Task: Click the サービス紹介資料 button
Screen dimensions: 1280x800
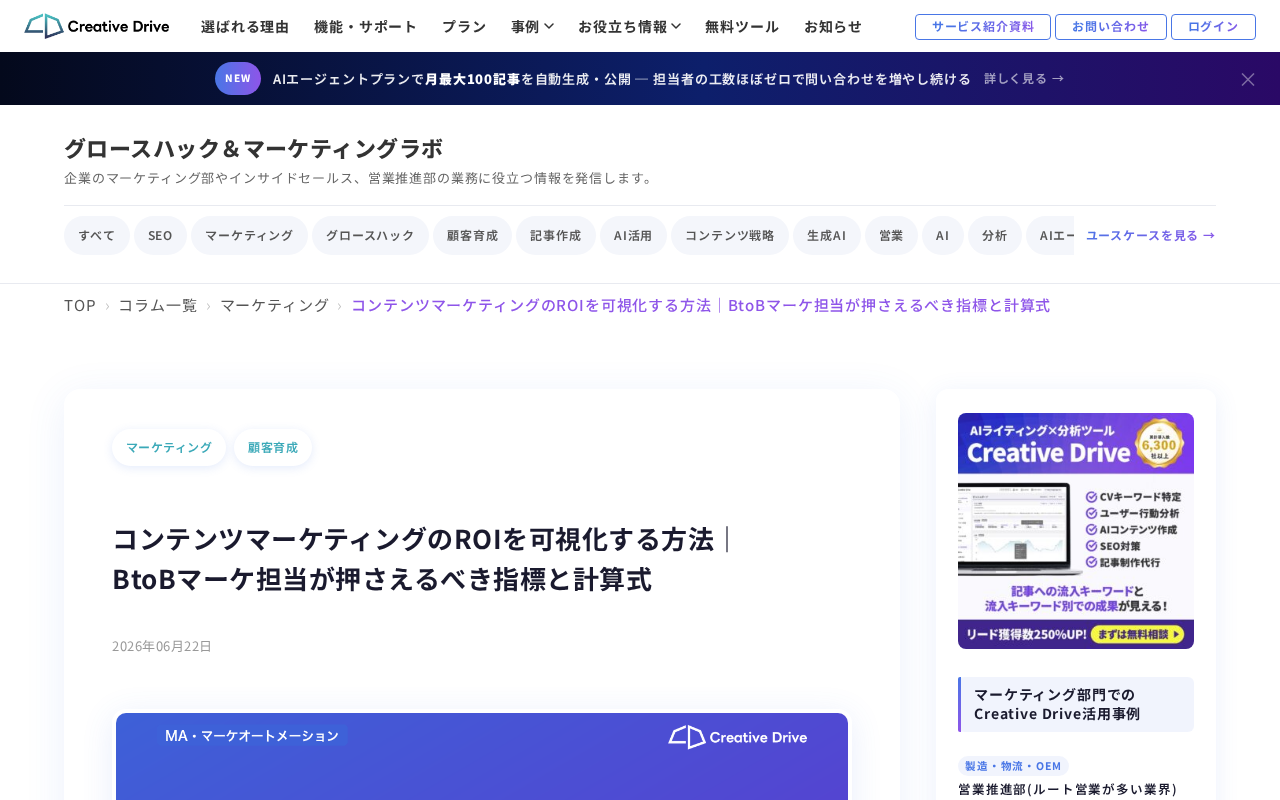Action: click(x=983, y=27)
